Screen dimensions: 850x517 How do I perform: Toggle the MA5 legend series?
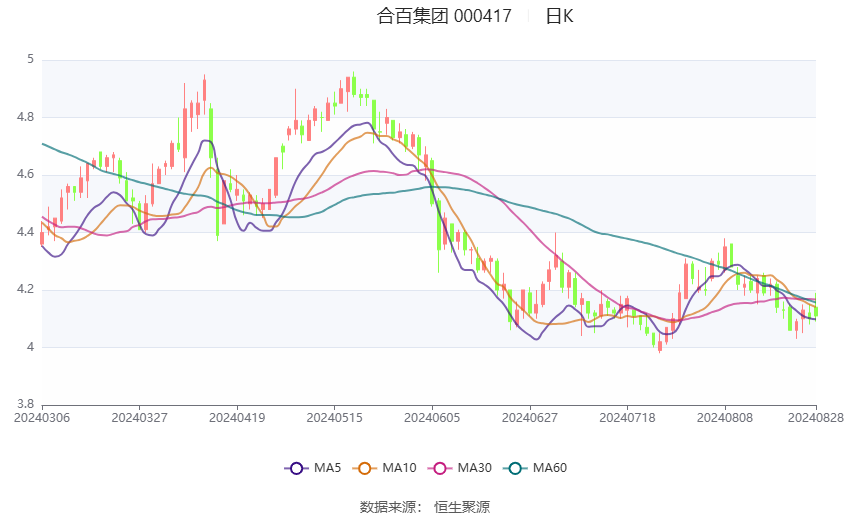click(313, 468)
